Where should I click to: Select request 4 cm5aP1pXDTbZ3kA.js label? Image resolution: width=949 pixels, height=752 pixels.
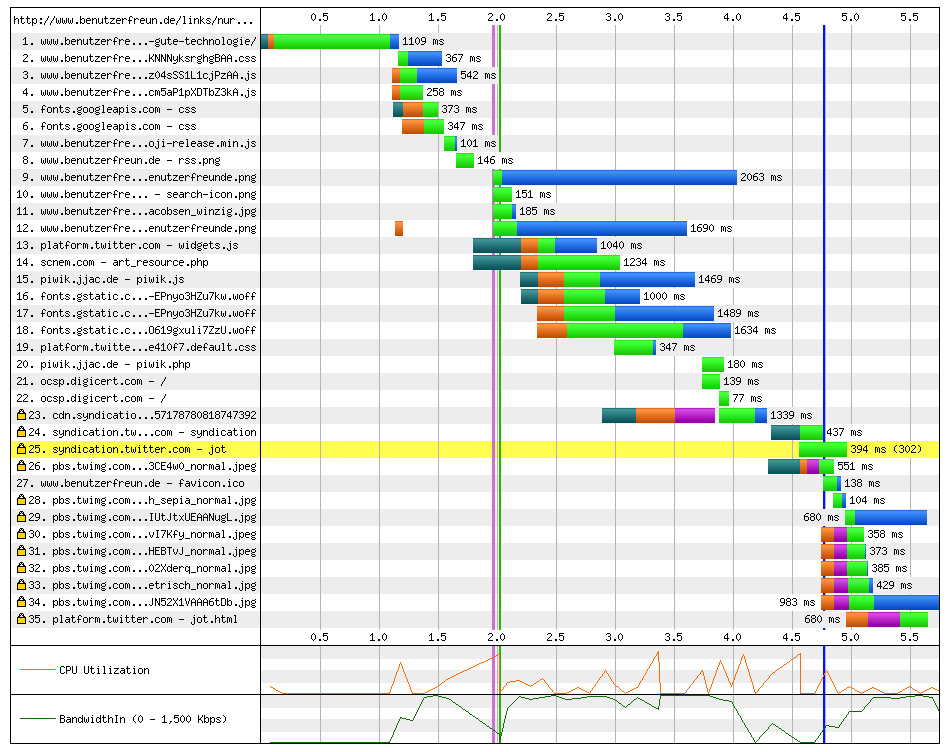click(x=139, y=92)
